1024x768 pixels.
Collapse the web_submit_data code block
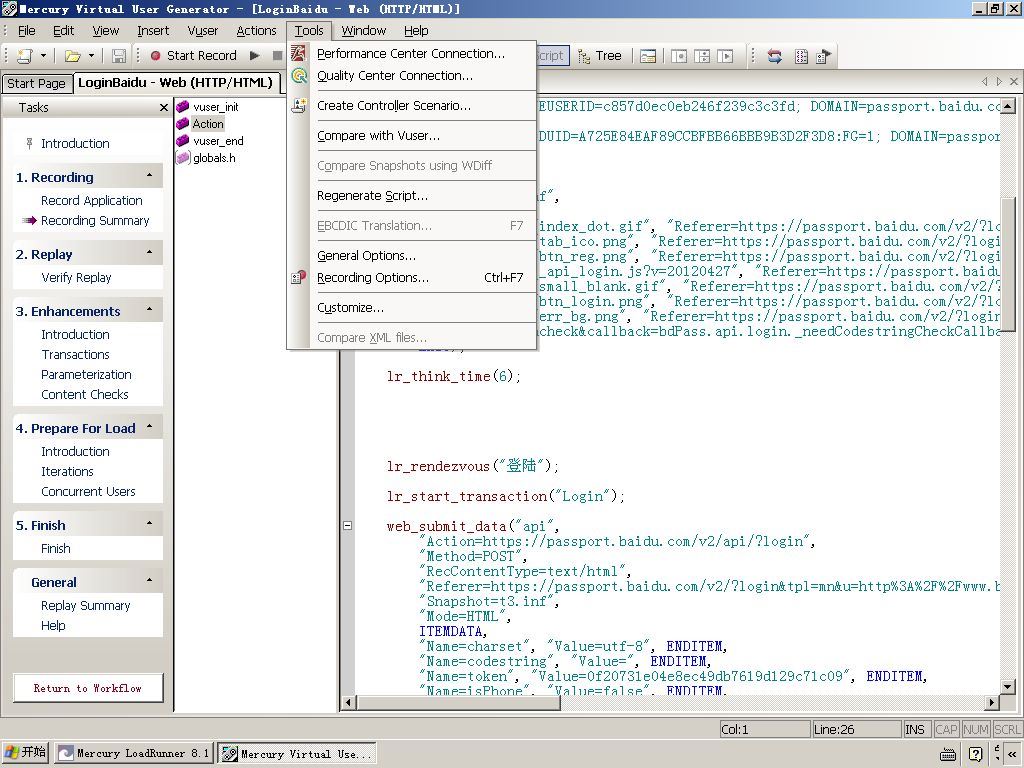coord(347,525)
